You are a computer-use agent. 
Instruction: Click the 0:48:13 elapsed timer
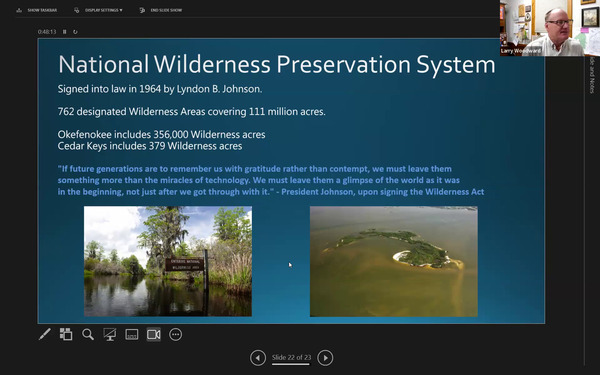47,32
